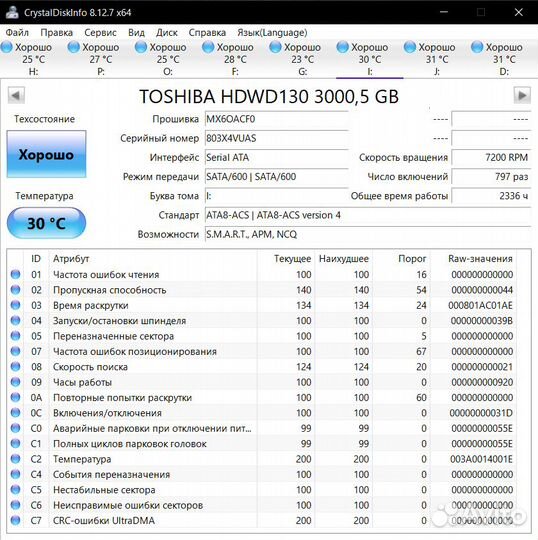Click status icon of Пропускная способность row
Image resolution: width=538 pixels, height=540 pixels.
pos(15,290)
